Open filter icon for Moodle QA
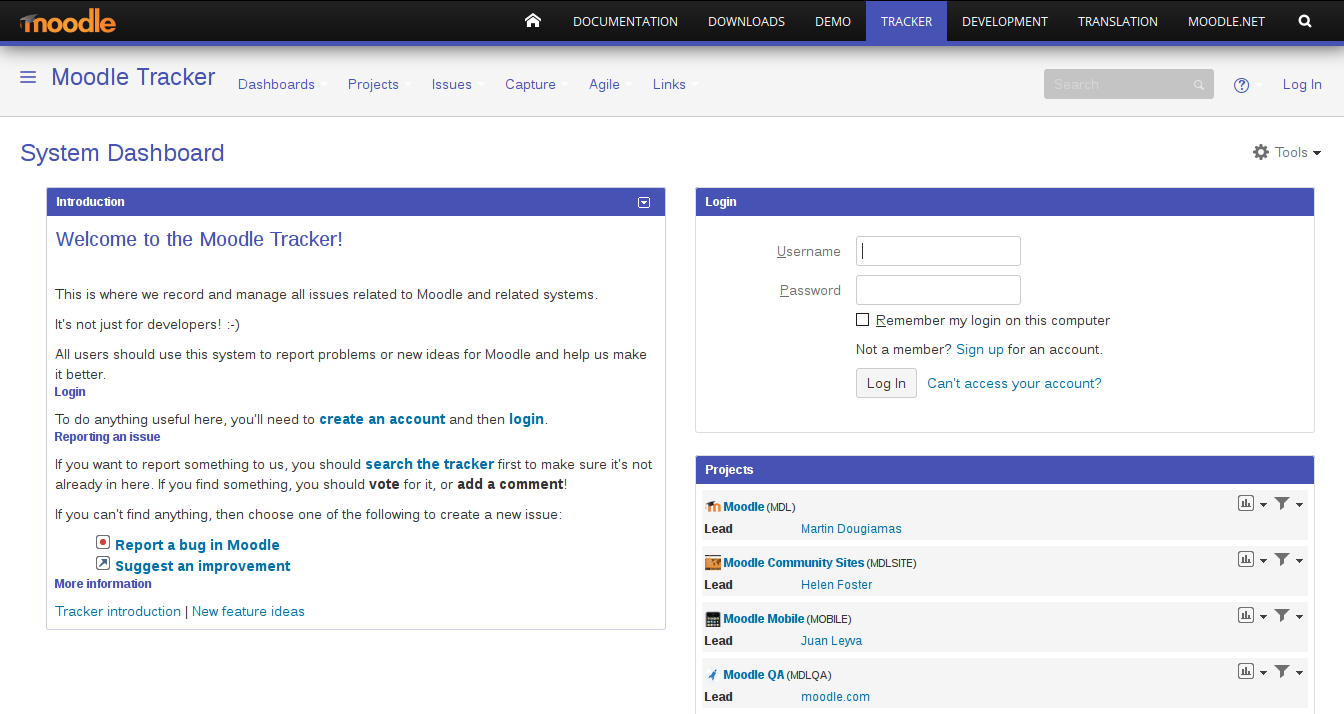 coord(1282,672)
